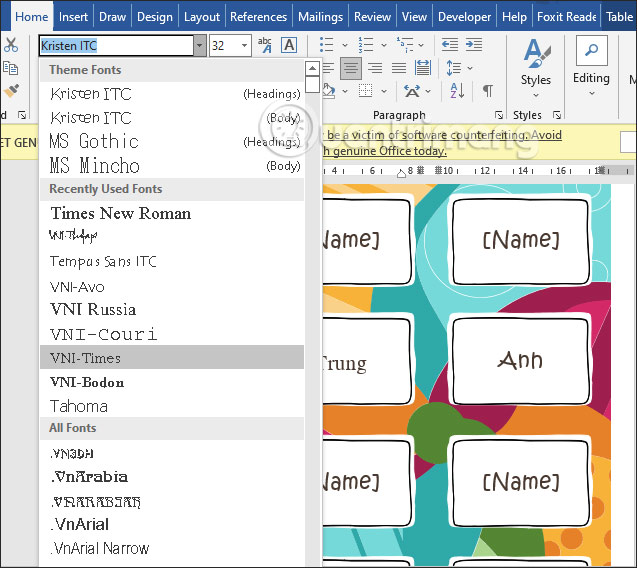Toggle Show/Hide paragraph marks
Screen dimensions: 637x568
pos(488,91)
